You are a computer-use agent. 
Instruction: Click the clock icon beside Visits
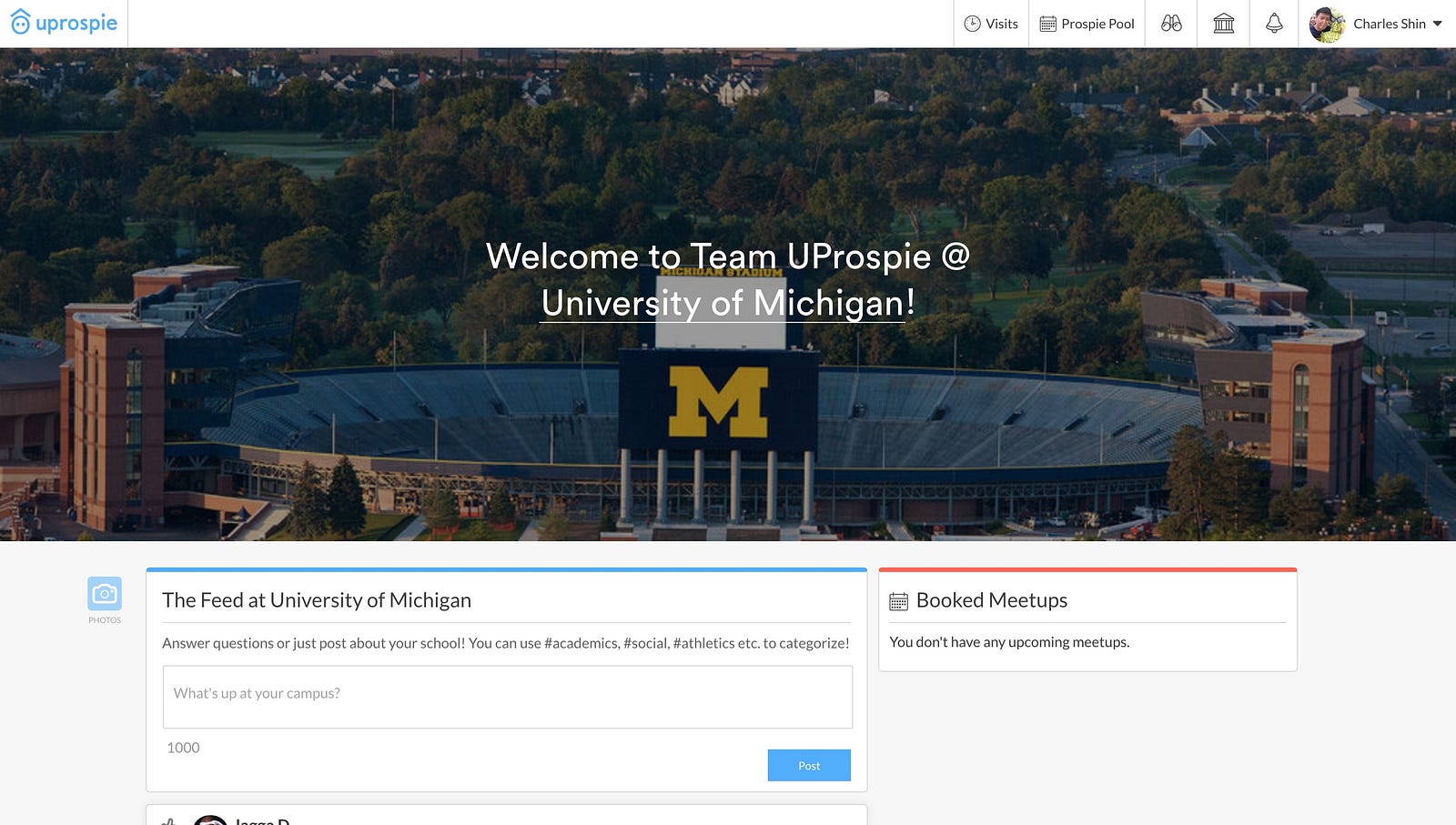tap(972, 24)
